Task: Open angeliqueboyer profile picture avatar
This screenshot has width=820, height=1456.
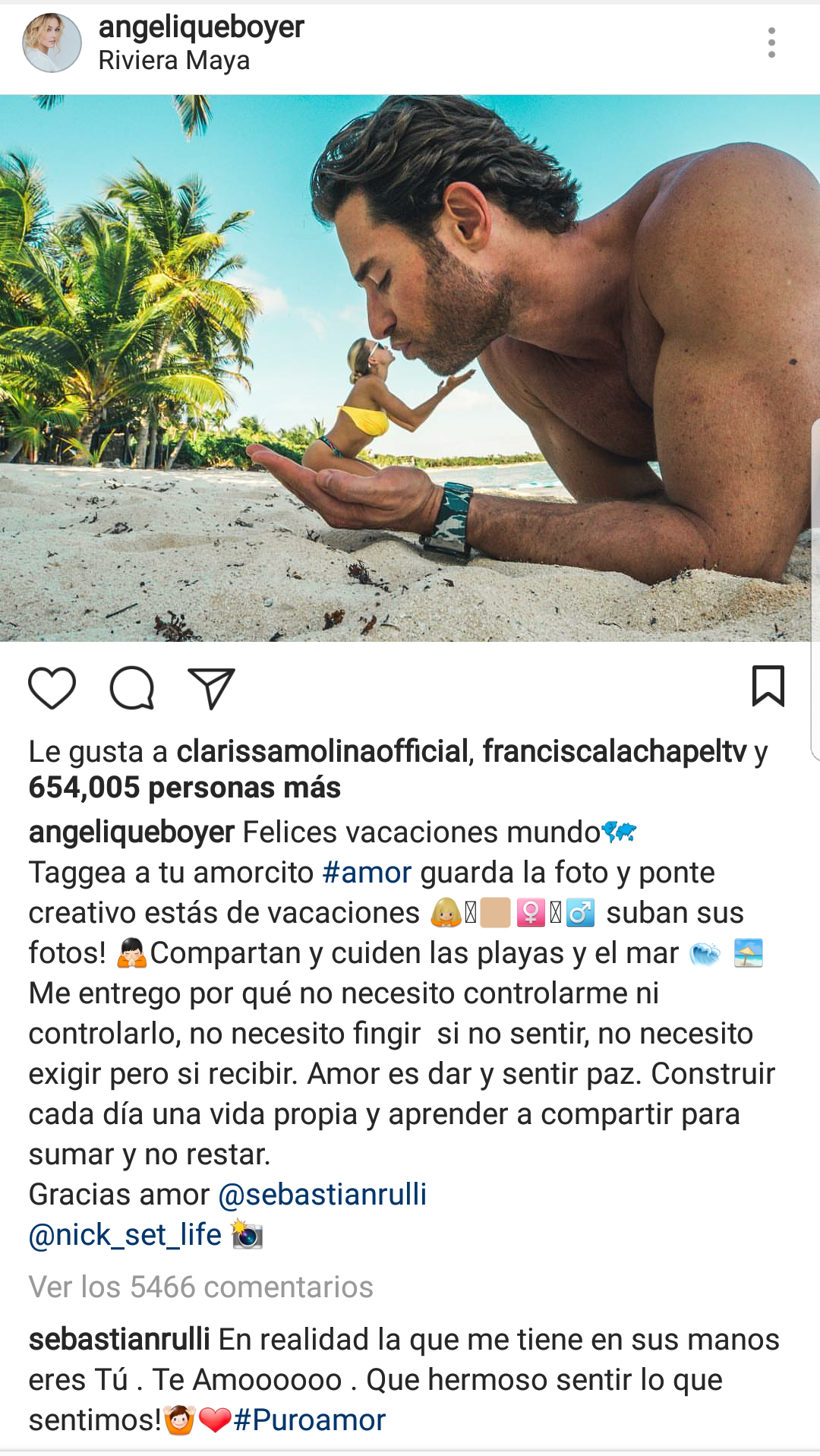Action: 52,43
